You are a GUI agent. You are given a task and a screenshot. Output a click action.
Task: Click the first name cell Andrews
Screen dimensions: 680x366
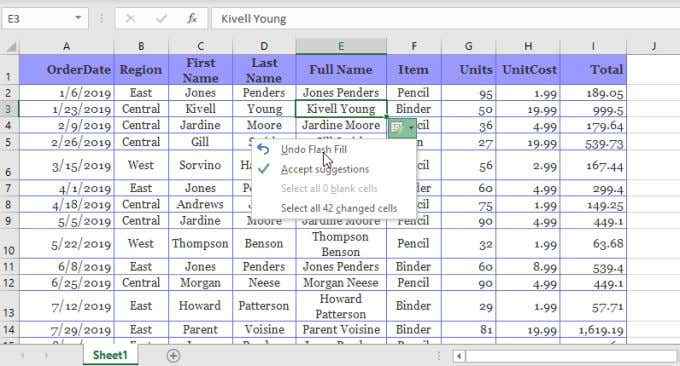point(200,204)
